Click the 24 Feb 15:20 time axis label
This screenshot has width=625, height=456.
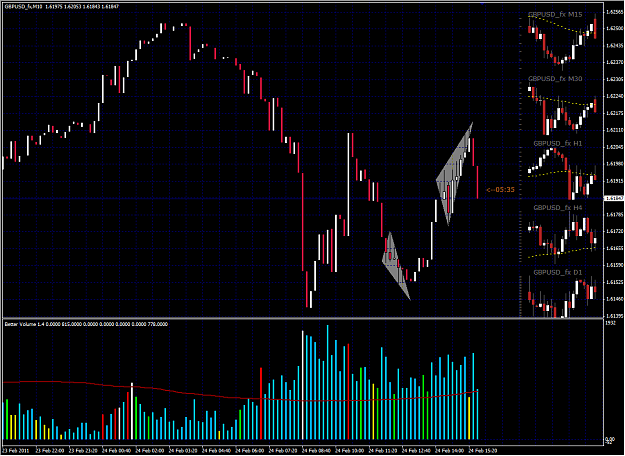483,451
